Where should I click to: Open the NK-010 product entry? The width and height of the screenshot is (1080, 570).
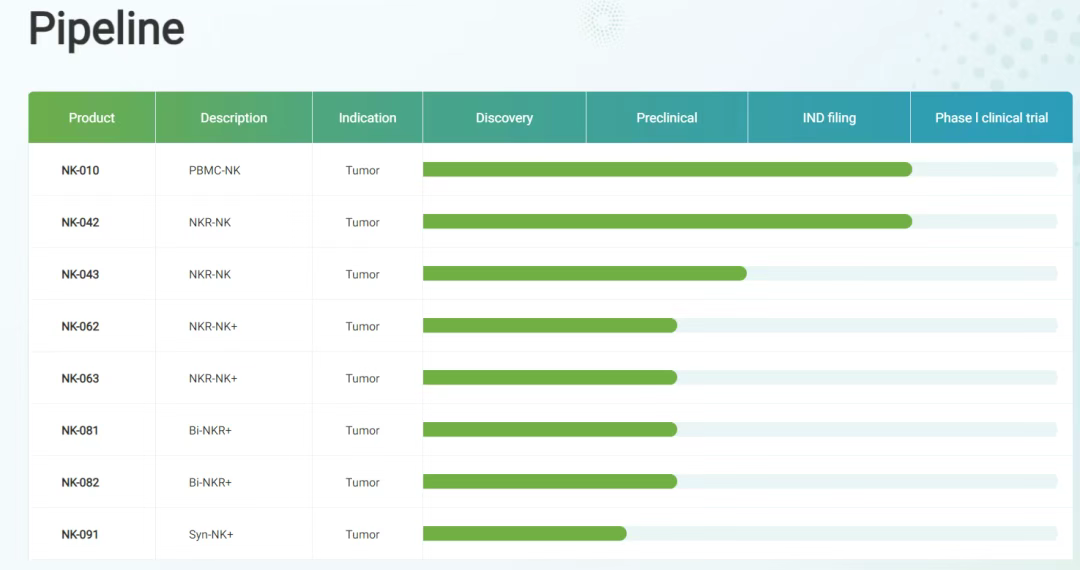[x=80, y=170]
